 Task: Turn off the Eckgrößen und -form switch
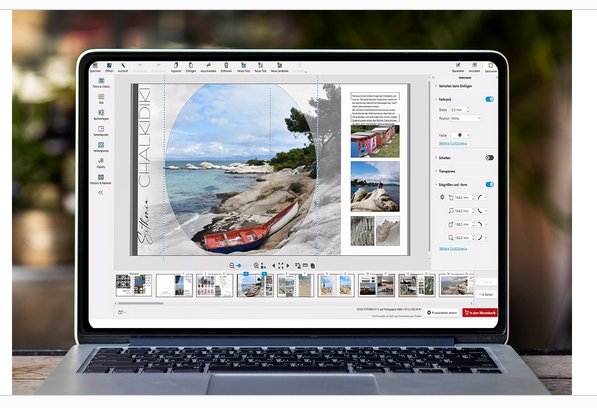click(x=490, y=185)
